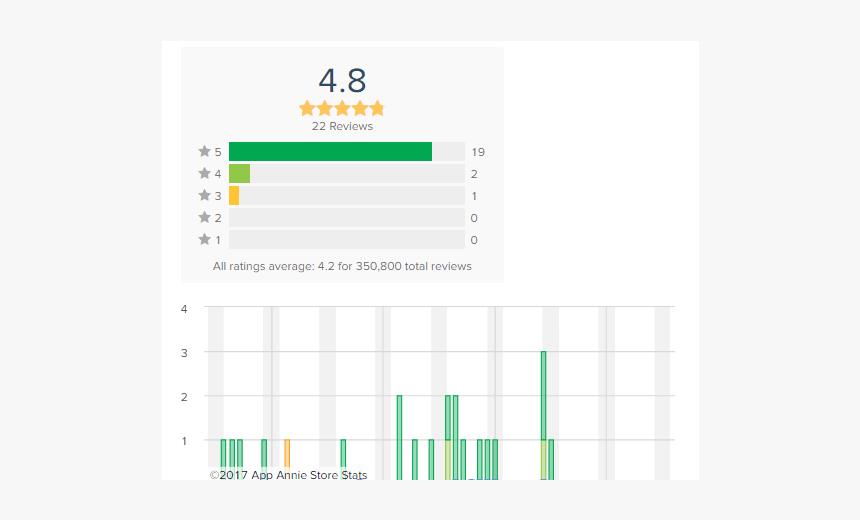Click the empty 1-star rating bar
The height and width of the screenshot is (520, 860).
click(346, 240)
